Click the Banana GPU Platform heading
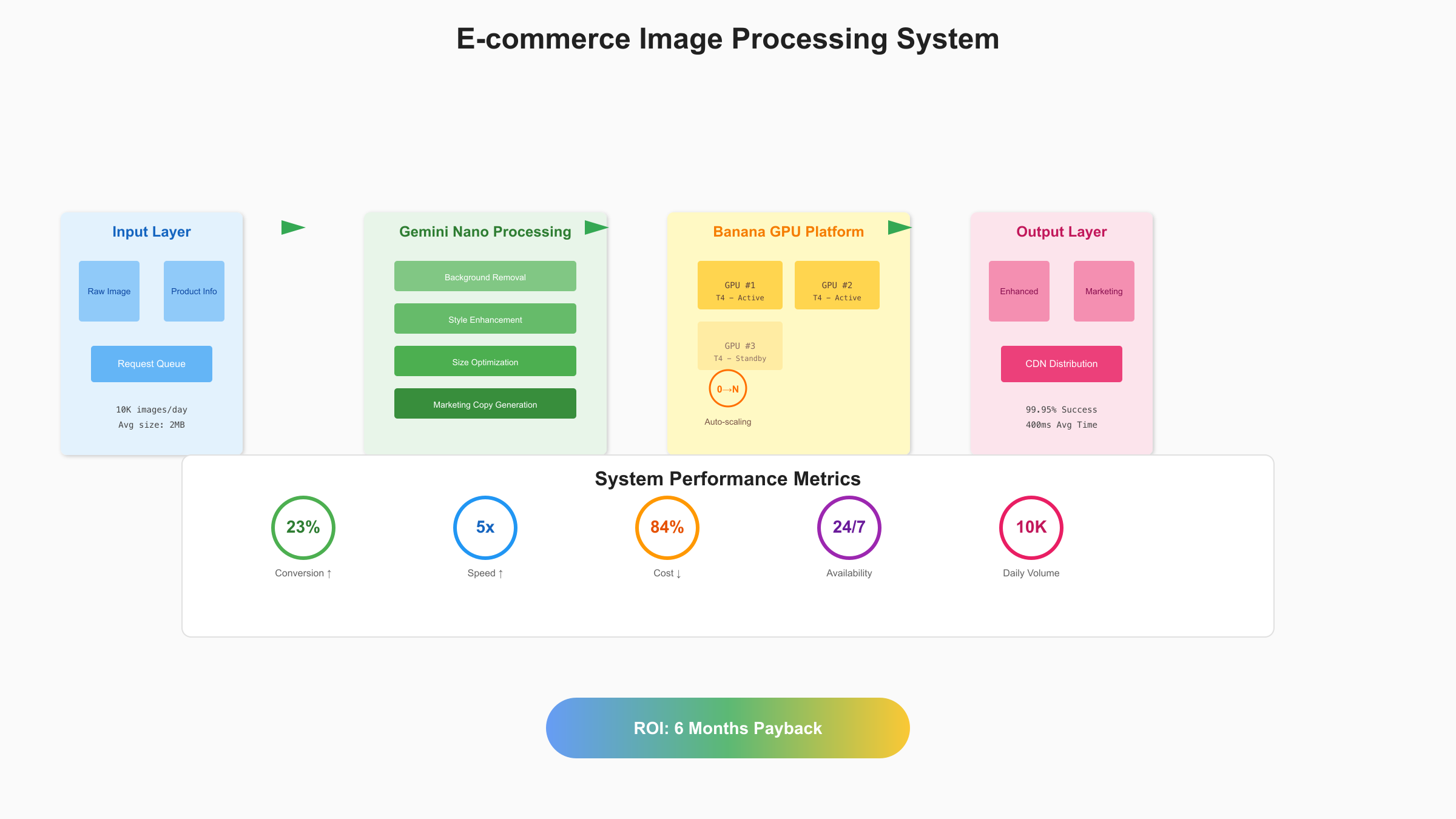1456x819 pixels. 789,232
